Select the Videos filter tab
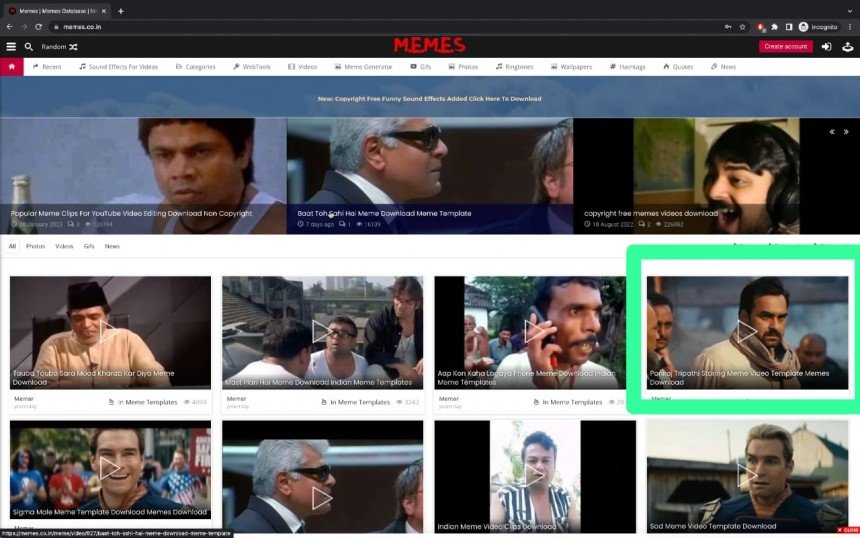 click(64, 246)
